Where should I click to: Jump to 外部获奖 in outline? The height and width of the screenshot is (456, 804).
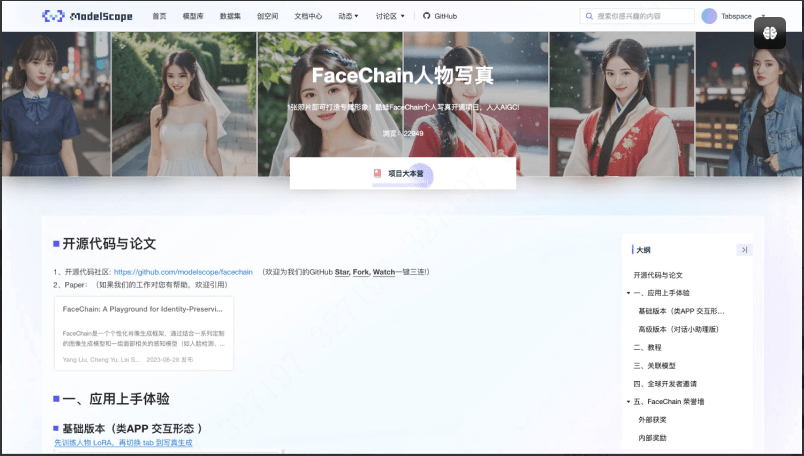pyautogui.click(x=652, y=420)
